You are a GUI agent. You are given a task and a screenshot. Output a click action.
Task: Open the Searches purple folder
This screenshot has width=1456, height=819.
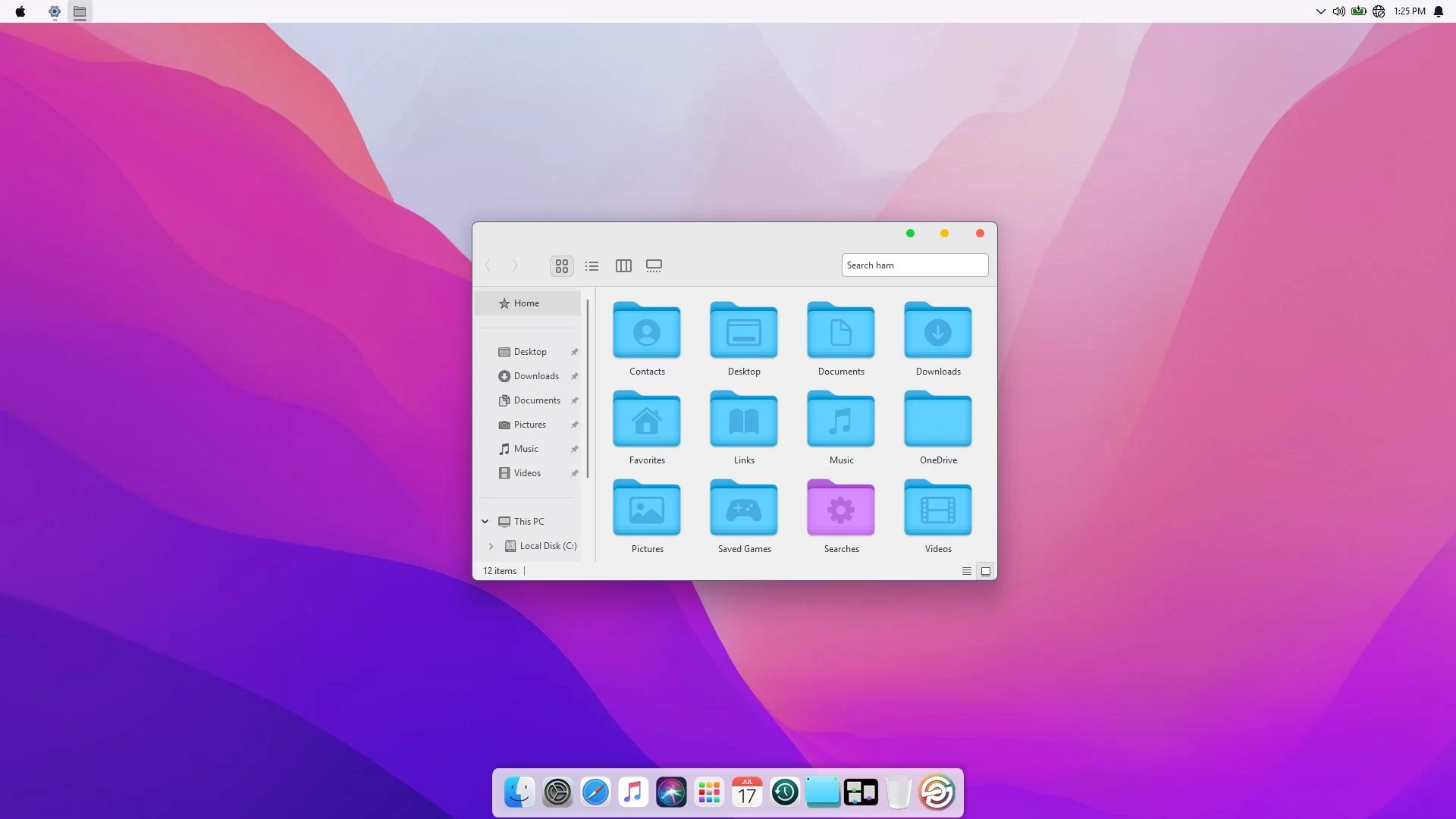[x=841, y=510]
